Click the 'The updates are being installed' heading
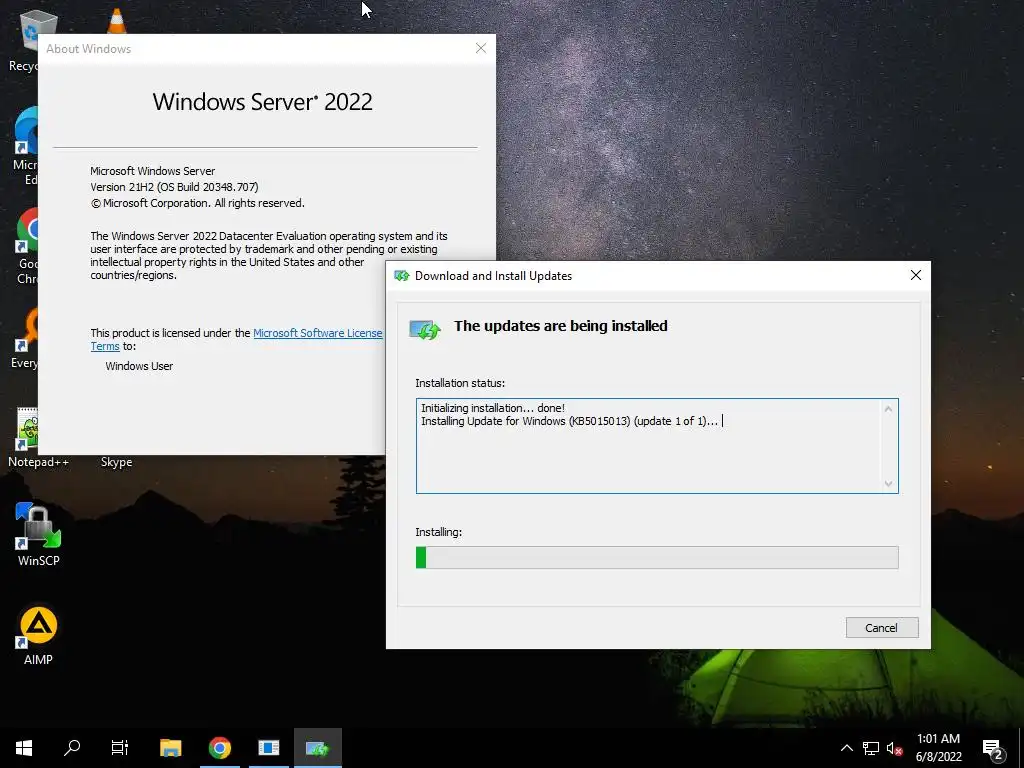 tap(560, 326)
